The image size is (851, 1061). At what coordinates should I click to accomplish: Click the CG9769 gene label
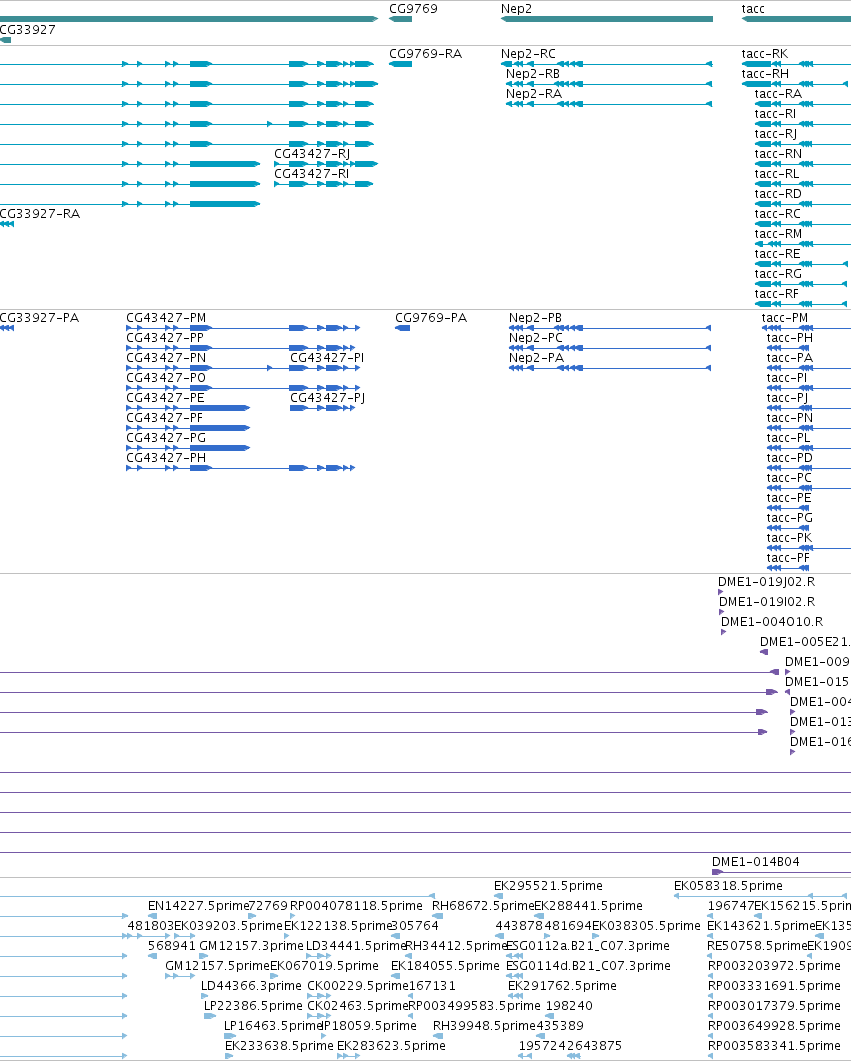point(413,9)
